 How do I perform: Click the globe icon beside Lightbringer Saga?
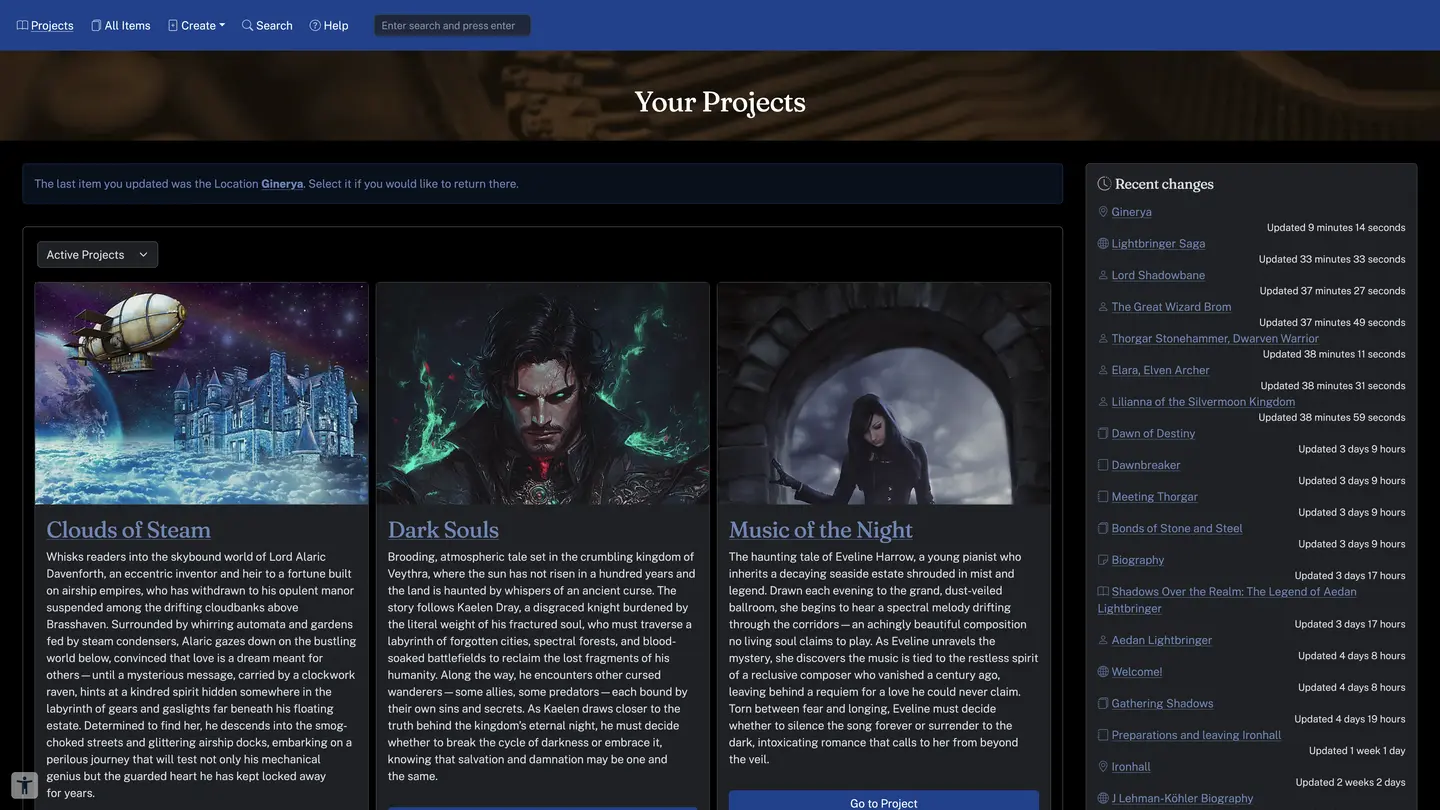click(1102, 243)
